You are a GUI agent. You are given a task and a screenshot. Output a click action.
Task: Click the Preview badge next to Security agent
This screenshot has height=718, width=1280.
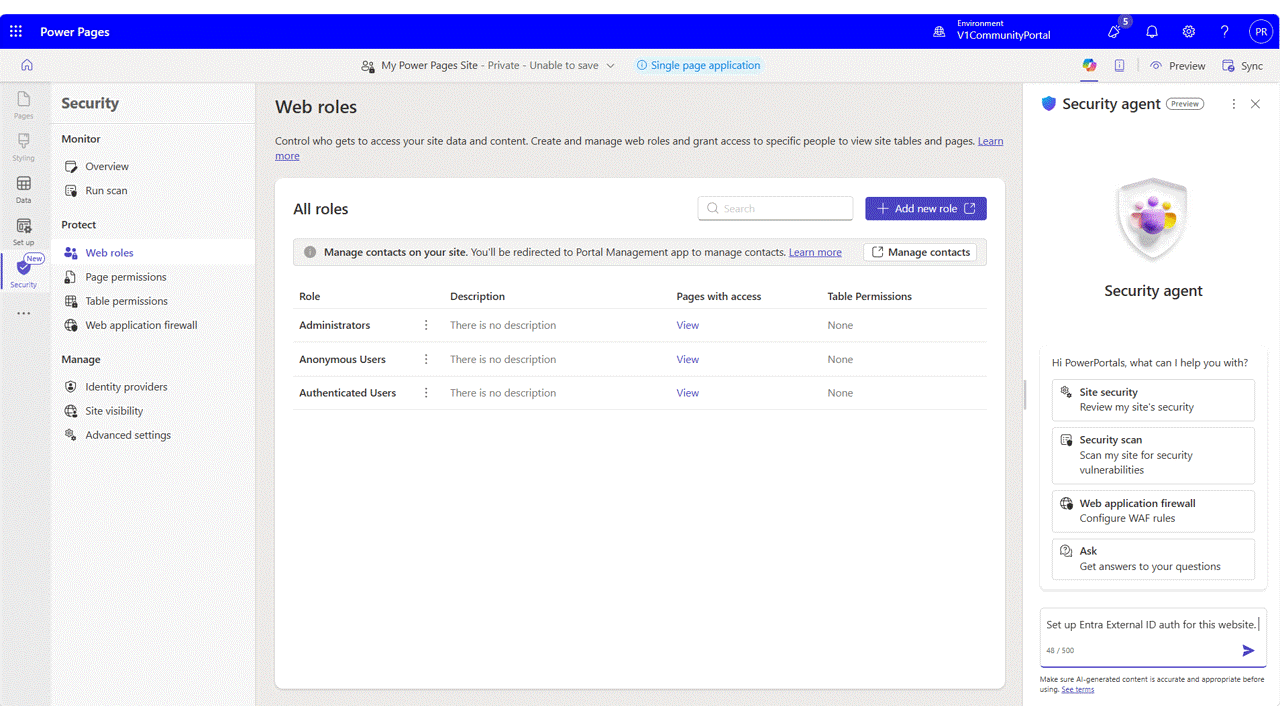click(1185, 104)
